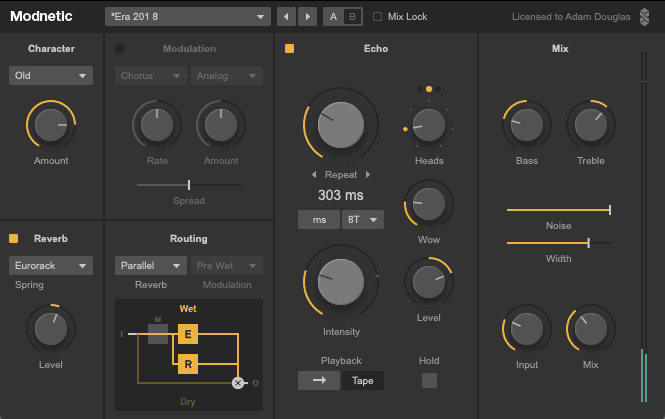The width and height of the screenshot is (665, 419).
Task: Click the Heads knob
Action: (x=429, y=125)
